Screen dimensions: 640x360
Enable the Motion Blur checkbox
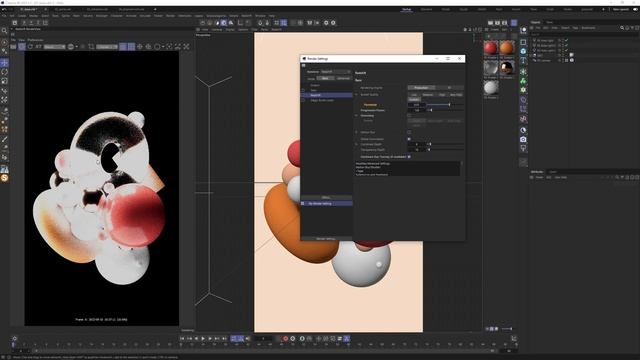point(409,132)
